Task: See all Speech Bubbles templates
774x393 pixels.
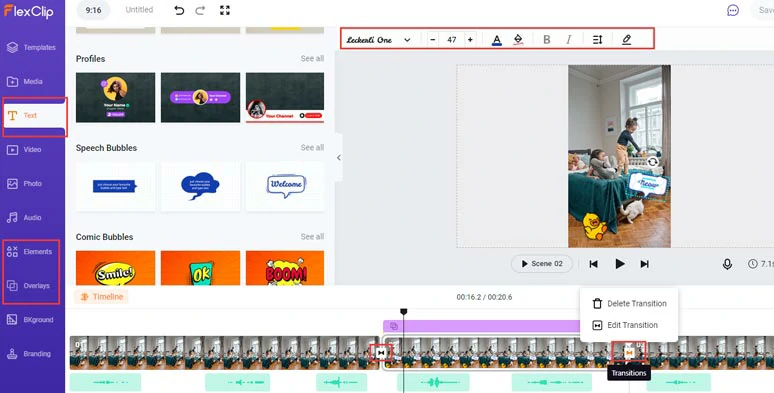Action: pos(312,148)
